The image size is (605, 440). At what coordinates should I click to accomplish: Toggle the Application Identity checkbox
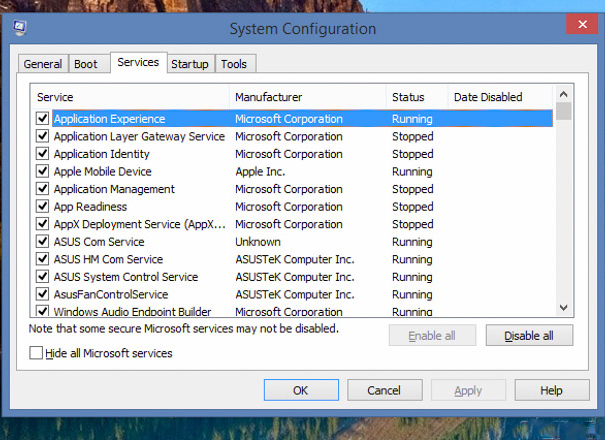coord(42,153)
